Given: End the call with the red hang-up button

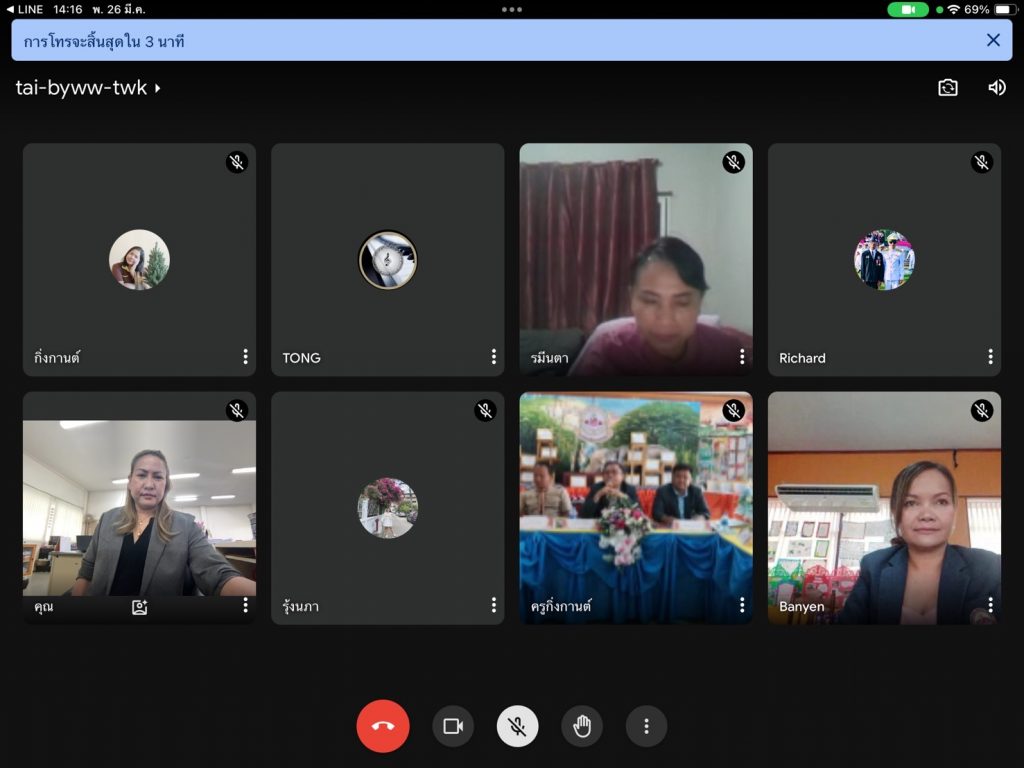Looking at the screenshot, I should point(383,726).
